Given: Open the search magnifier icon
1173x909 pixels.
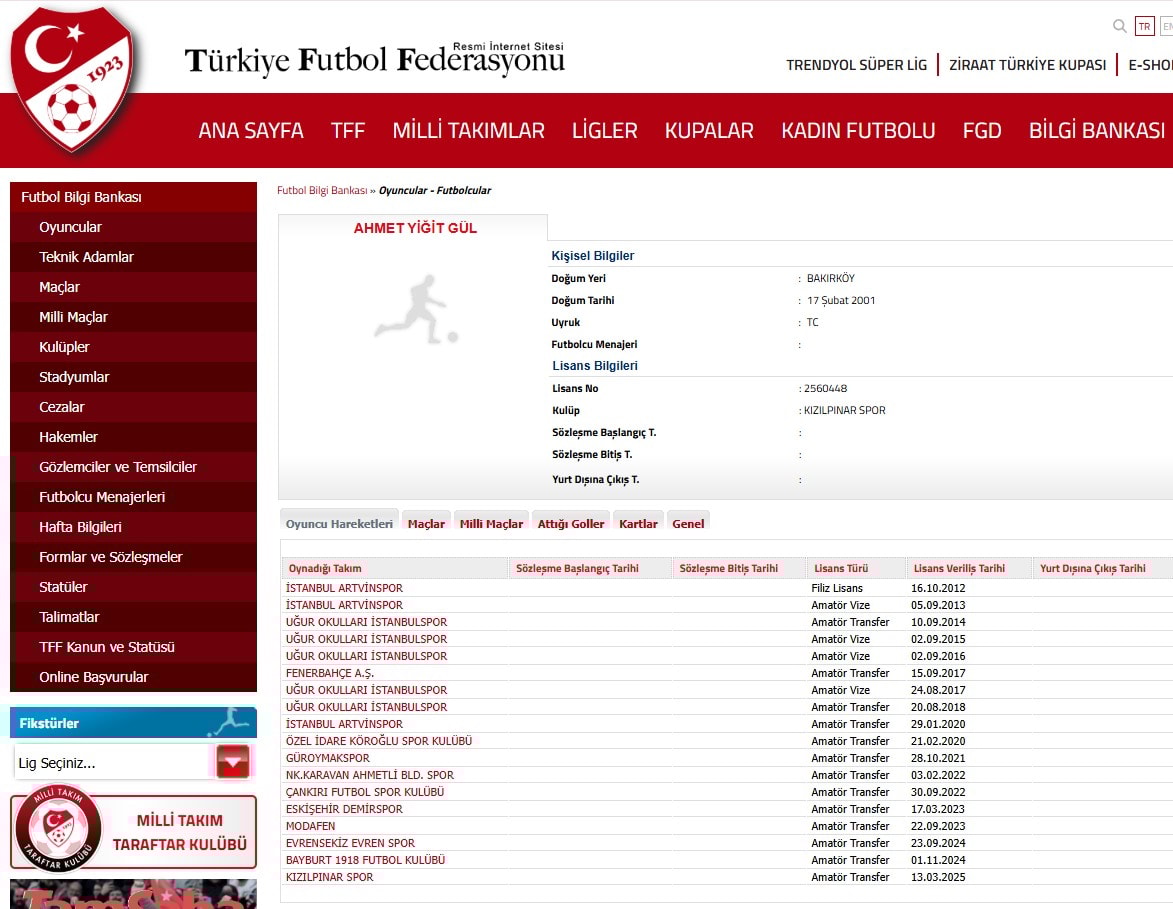Looking at the screenshot, I should pos(1120,26).
